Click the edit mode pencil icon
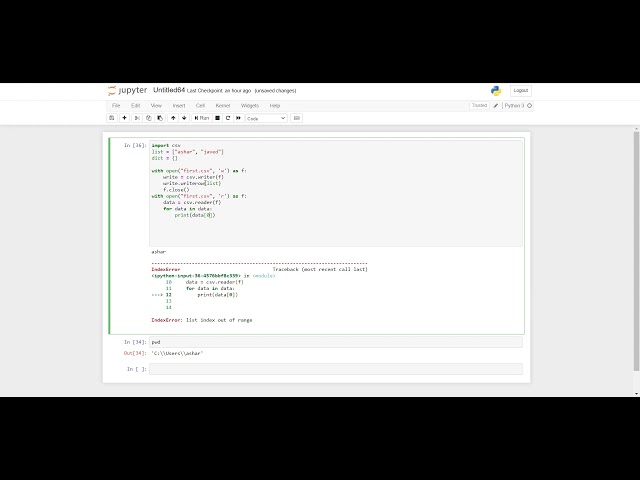The width and height of the screenshot is (640, 480). tap(496, 105)
